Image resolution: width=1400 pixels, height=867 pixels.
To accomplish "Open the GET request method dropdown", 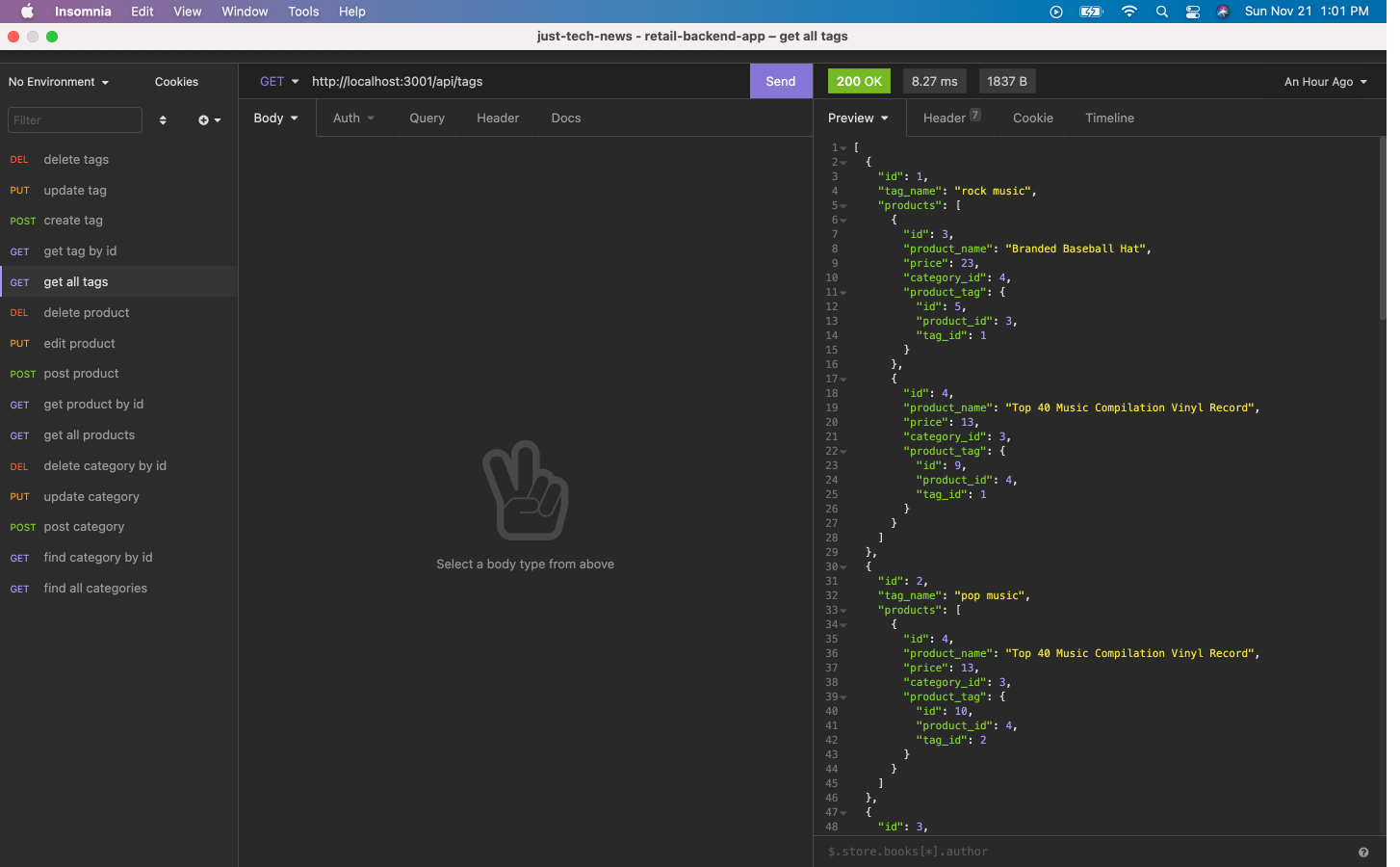I will [278, 81].
